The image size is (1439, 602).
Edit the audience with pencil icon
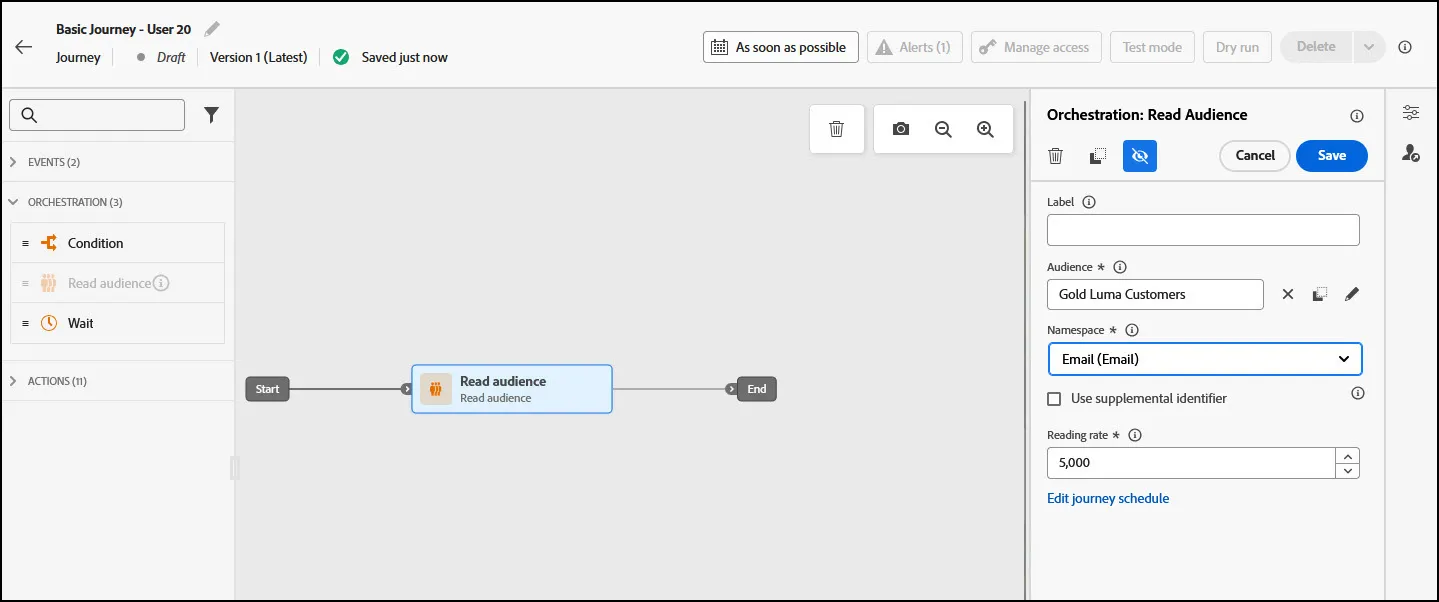(x=1352, y=294)
